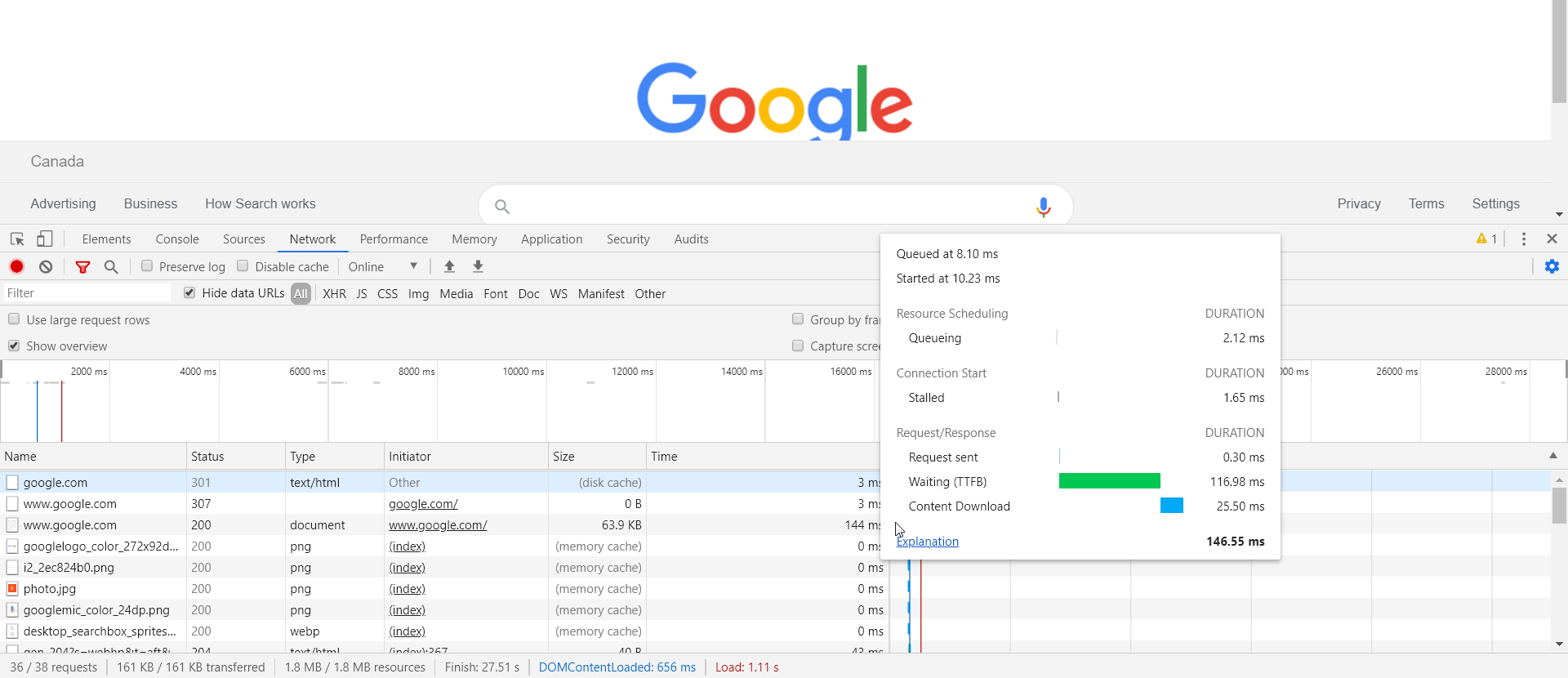Activate the inspect element picker icon
The height and width of the screenshot is (678, 1568).
point(17,239)
